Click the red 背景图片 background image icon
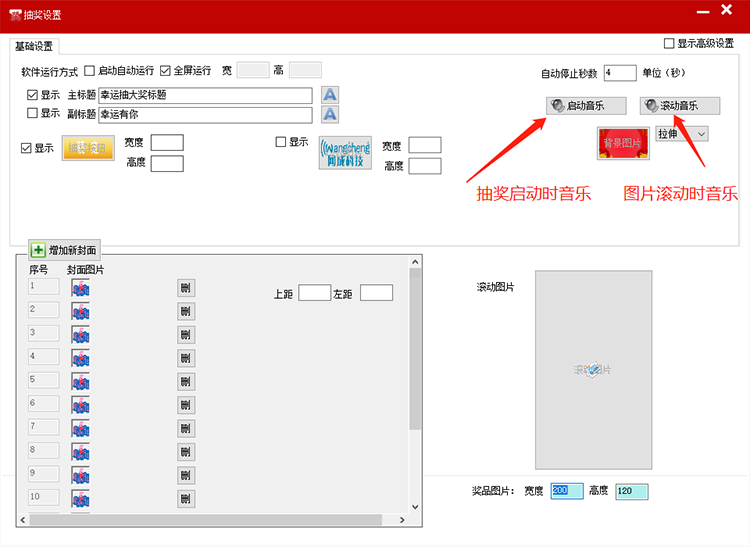The height and width of the screenshot is (547, 750). [x=622, y=143]
